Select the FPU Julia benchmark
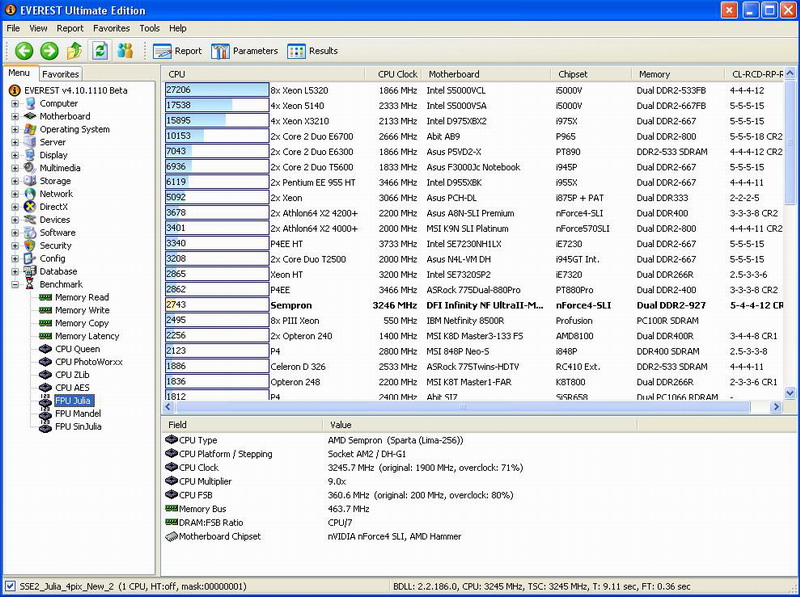 click(x=73, y=401)
